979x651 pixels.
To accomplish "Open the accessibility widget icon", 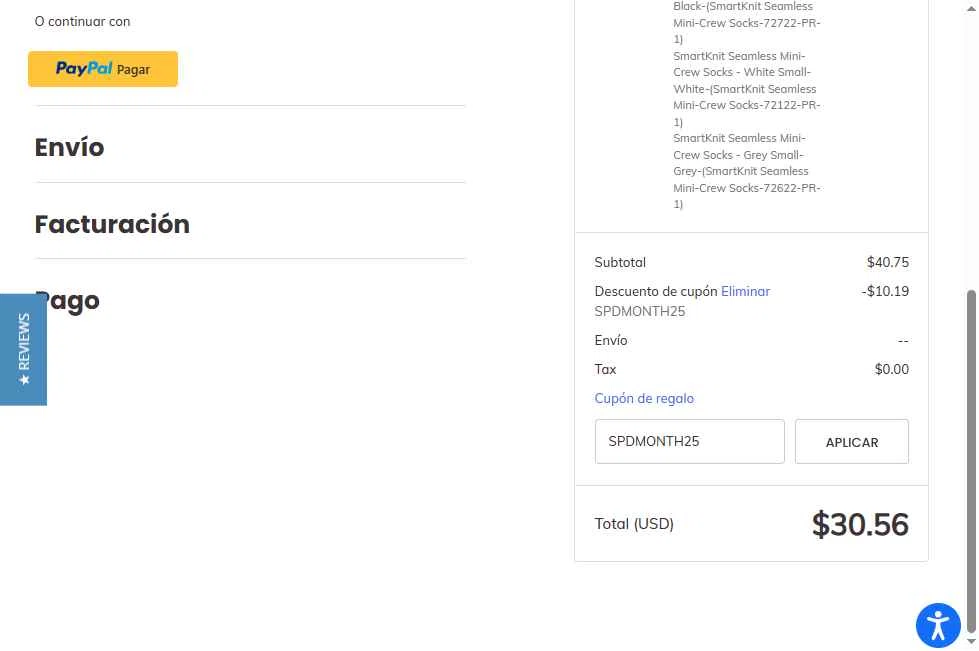I will [938, 625].
